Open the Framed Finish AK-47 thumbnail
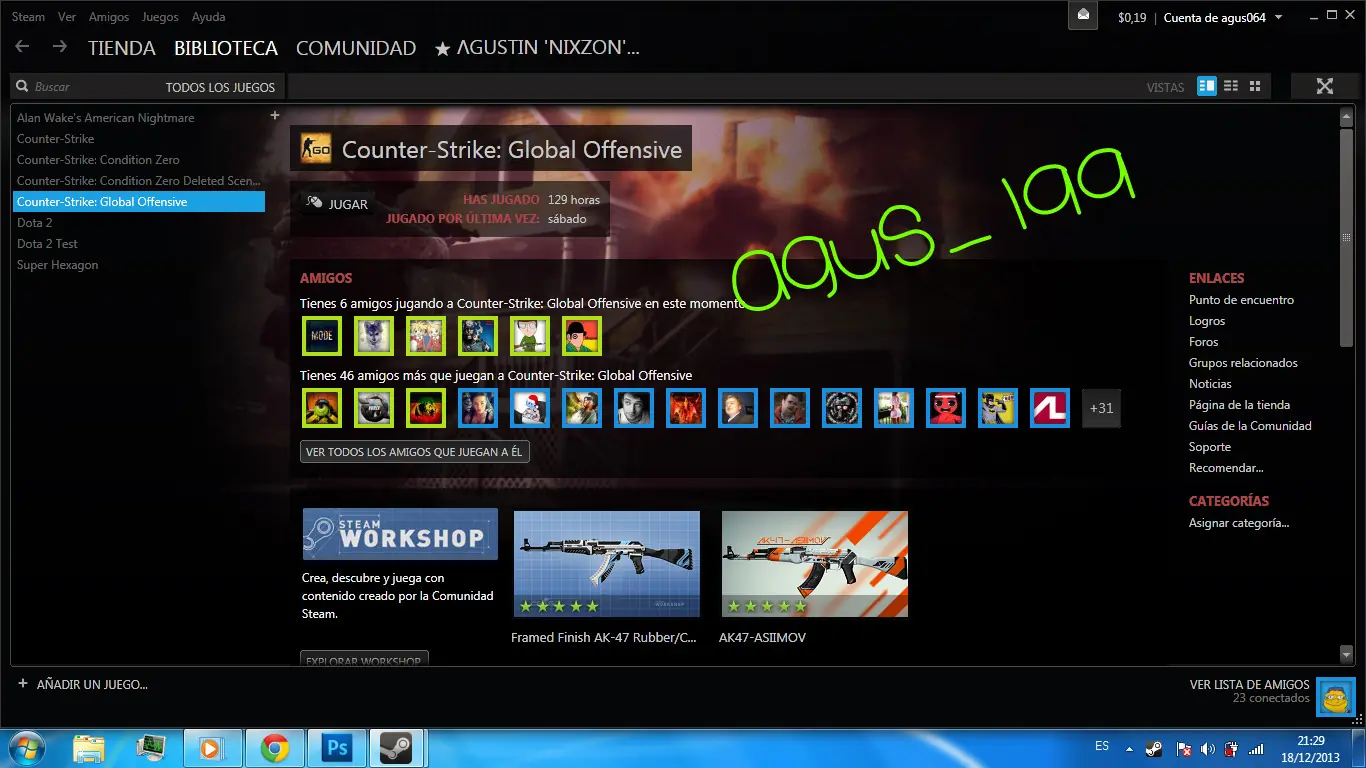The height and width of the screenshot is (768, 1366). pyautogui.click(x=607, y=564)
